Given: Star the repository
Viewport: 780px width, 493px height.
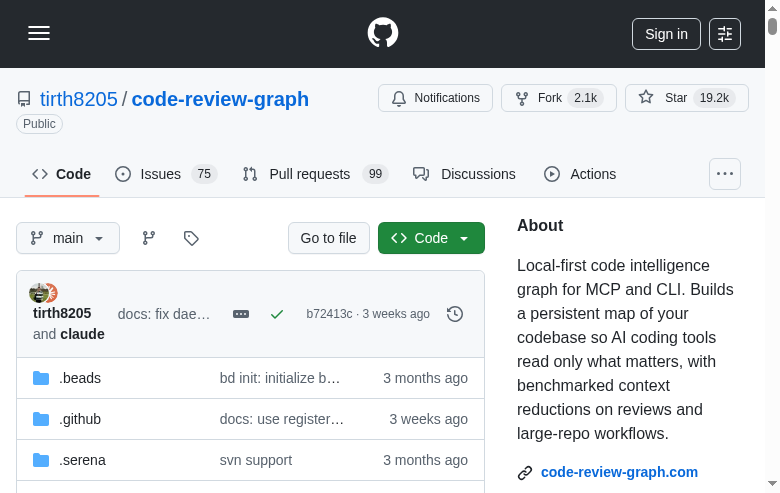Looking at the screenshot, I should click(686, 98).
